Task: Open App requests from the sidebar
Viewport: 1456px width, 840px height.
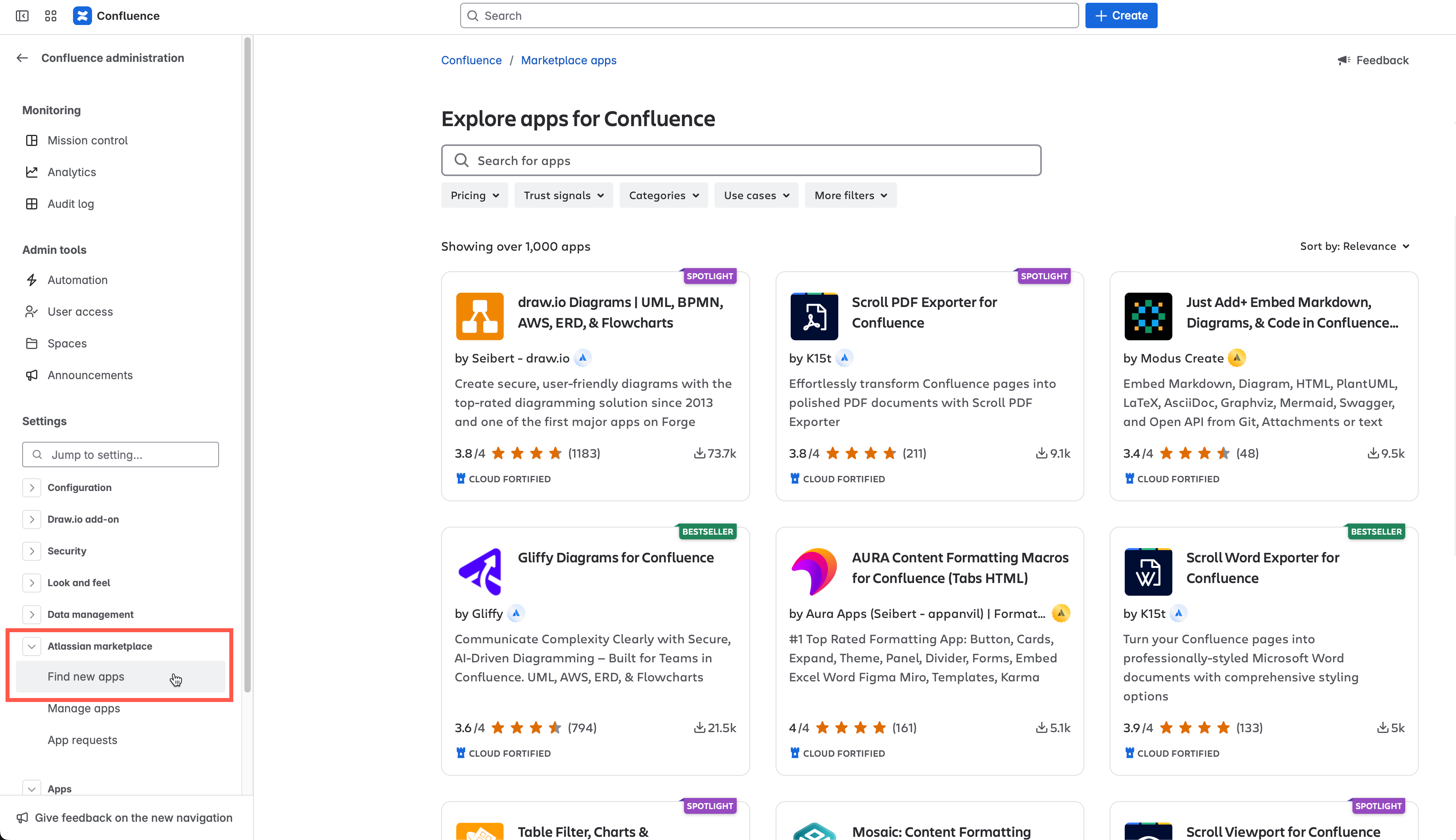Action: (x=83, y=740)
